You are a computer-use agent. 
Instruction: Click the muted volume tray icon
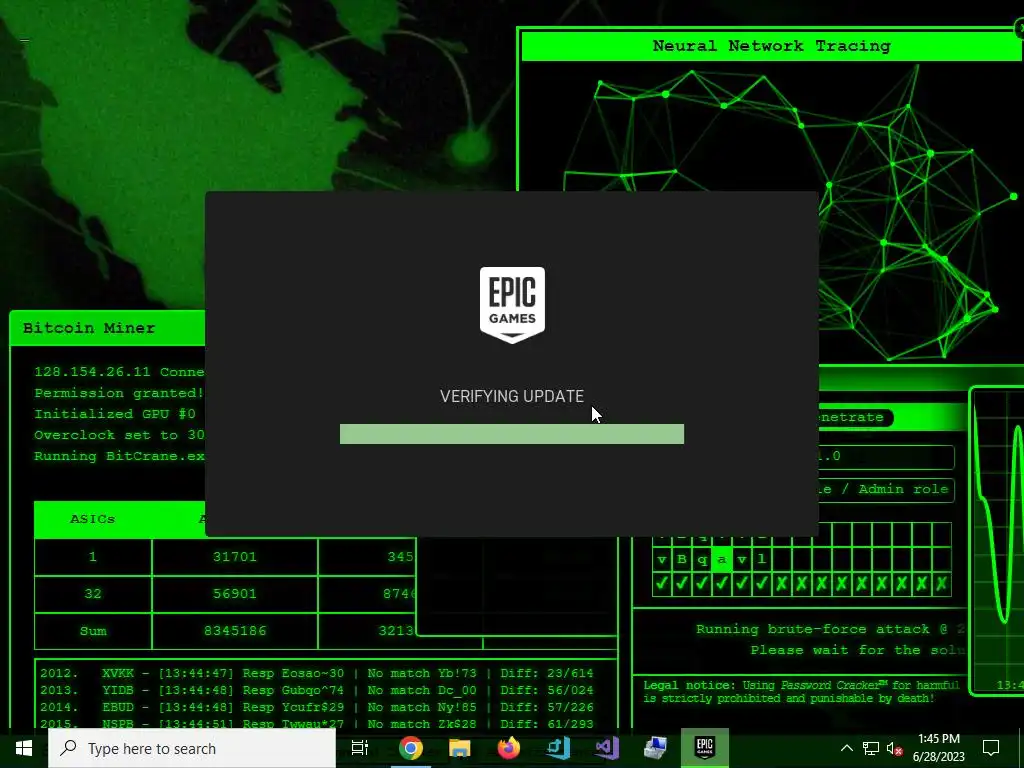[x=894, y=749]
